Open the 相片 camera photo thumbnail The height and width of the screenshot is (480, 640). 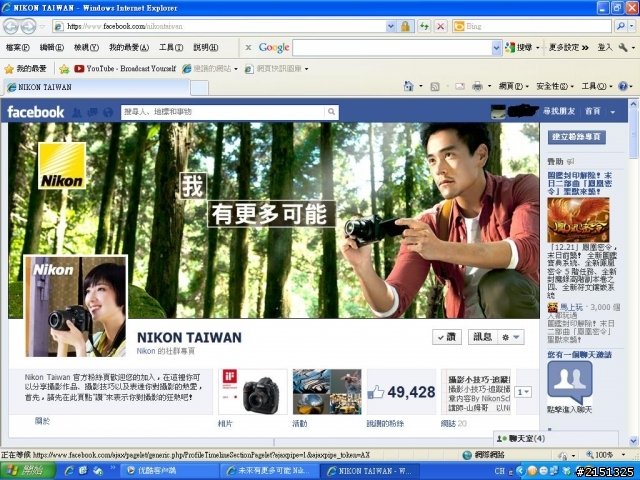[x=253, y=392]
